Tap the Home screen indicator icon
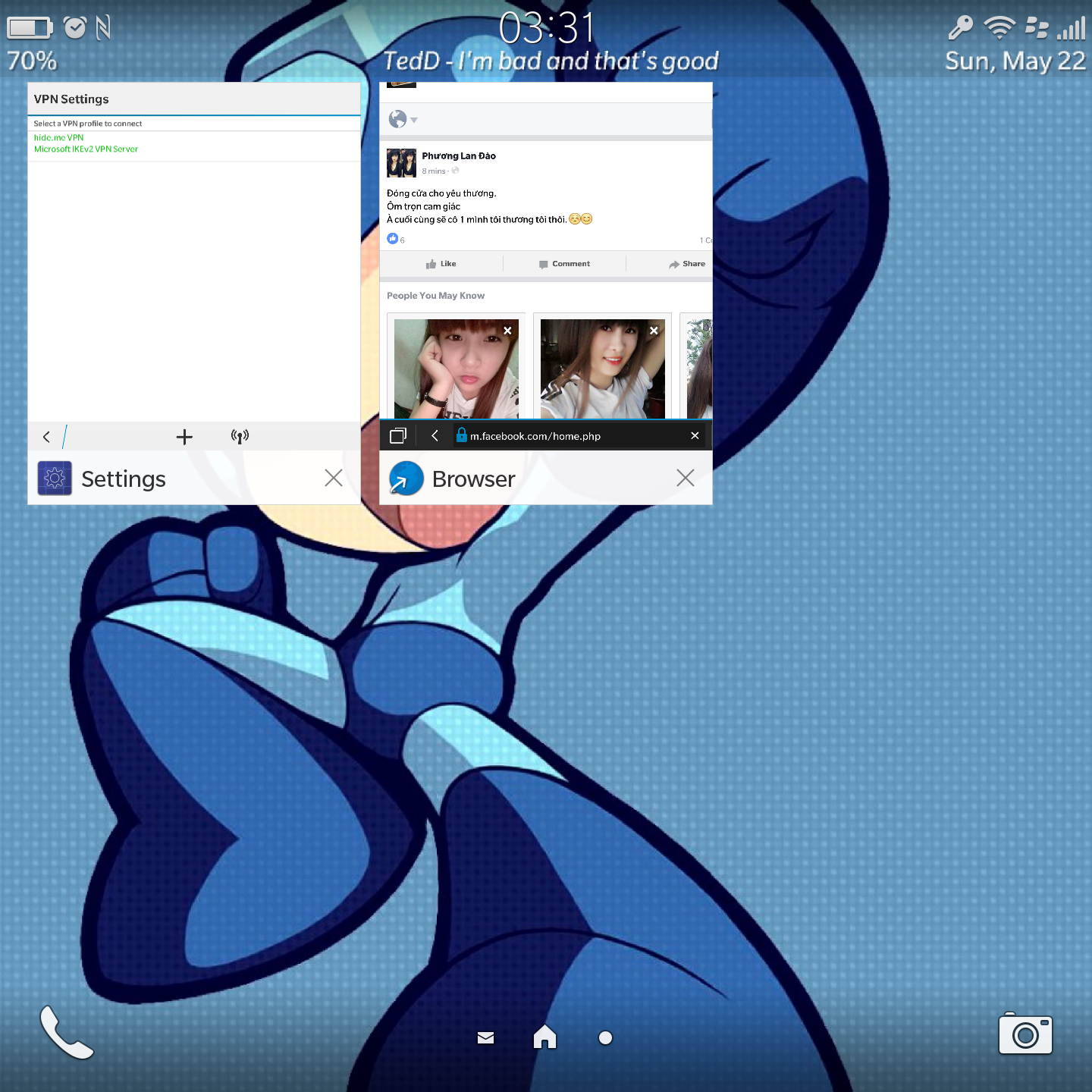 (x=545, y=1037)
